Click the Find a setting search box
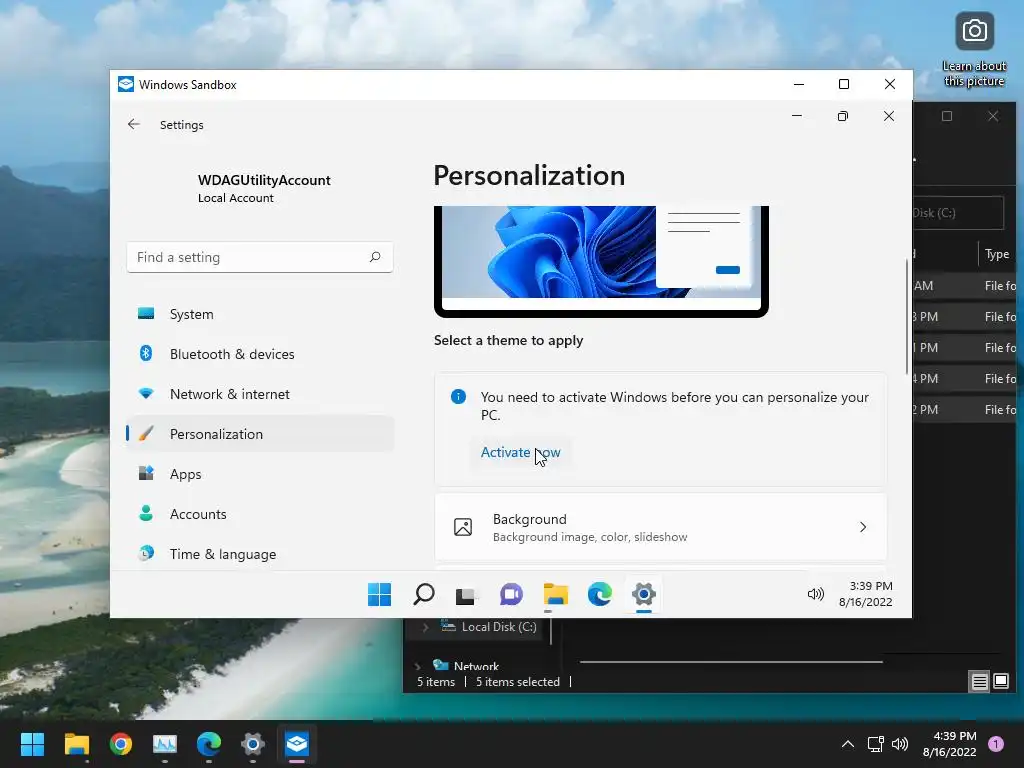The height and width of the screenshot is (768, 1024). [x=260, y=257]
